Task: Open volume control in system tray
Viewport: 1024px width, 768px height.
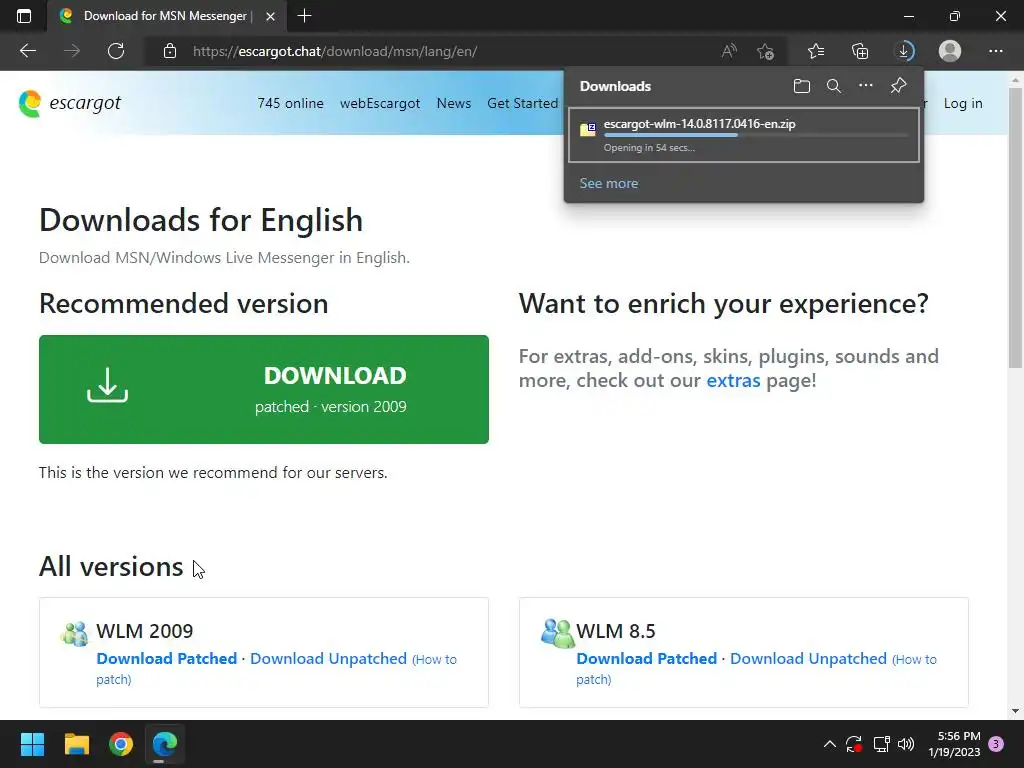Action: [906, 744]
